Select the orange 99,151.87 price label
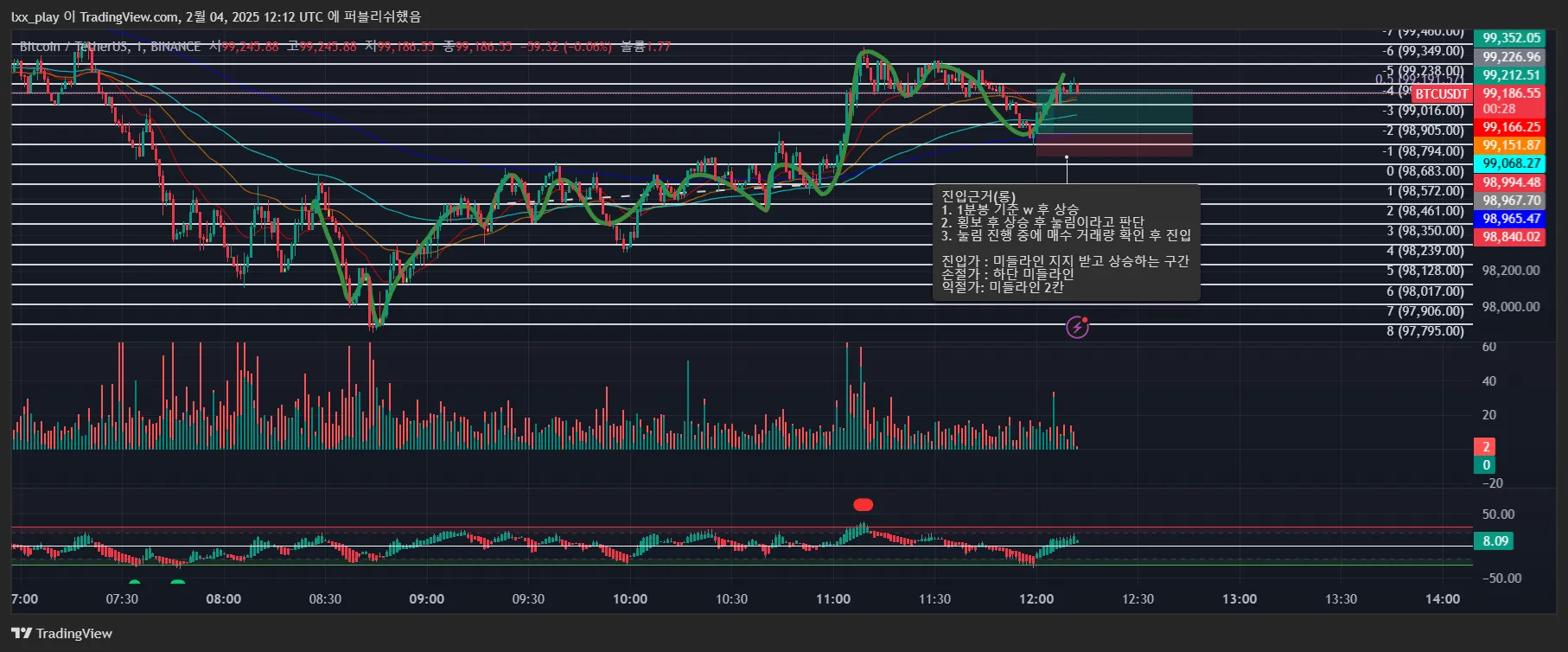1568x652 pixels. coord(1511,145)
